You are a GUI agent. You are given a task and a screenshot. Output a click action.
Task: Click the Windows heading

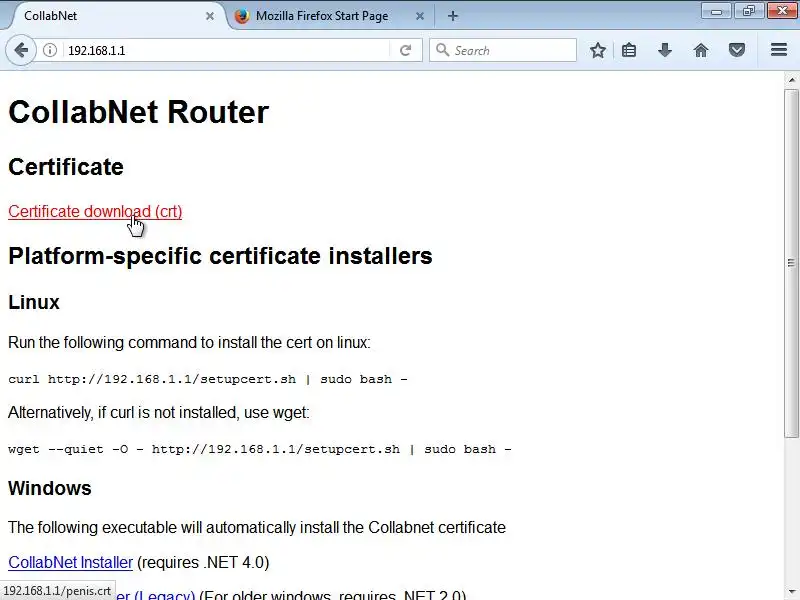[x=49, y=488]
